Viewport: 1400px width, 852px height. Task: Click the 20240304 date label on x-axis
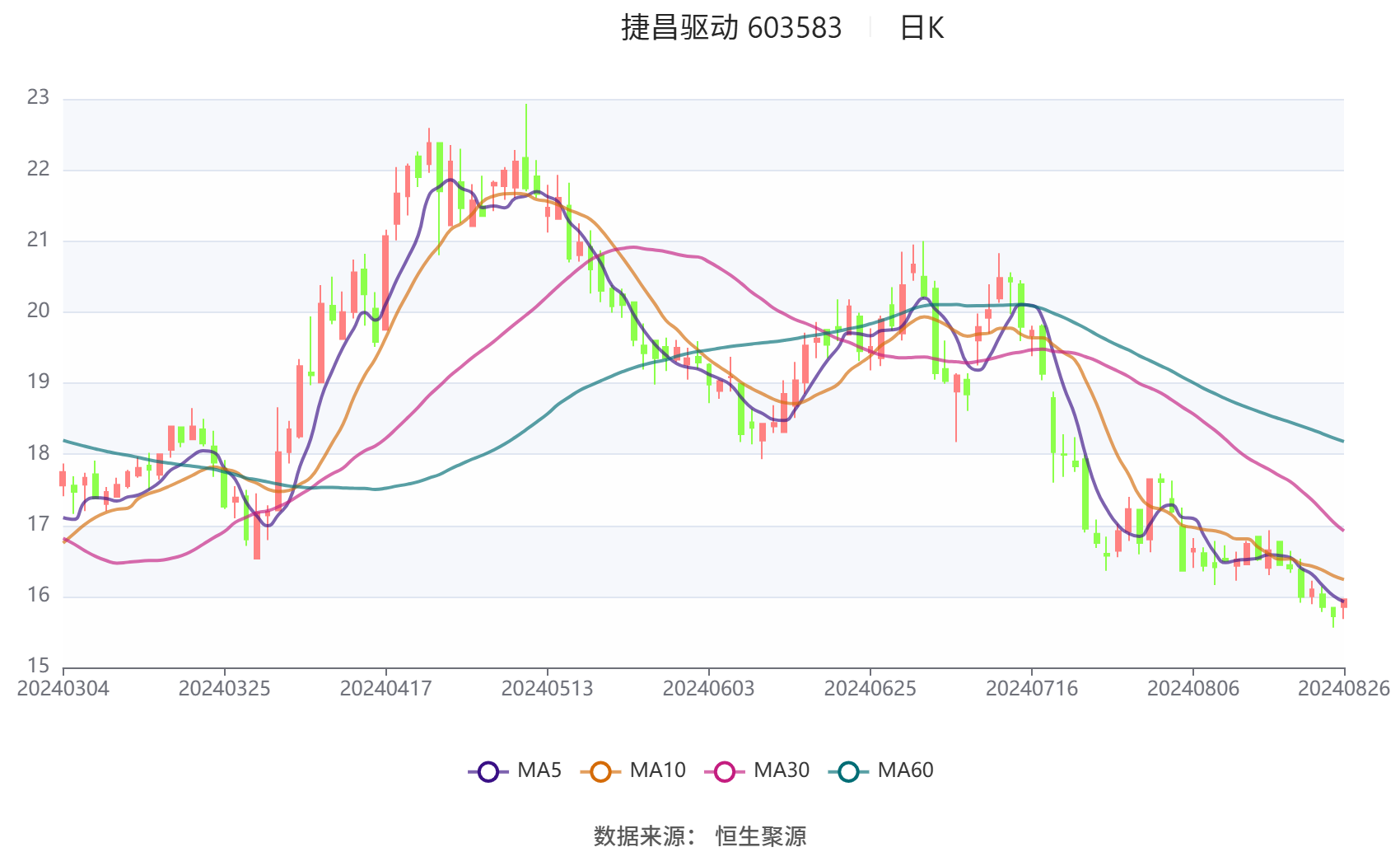[63, 689]
